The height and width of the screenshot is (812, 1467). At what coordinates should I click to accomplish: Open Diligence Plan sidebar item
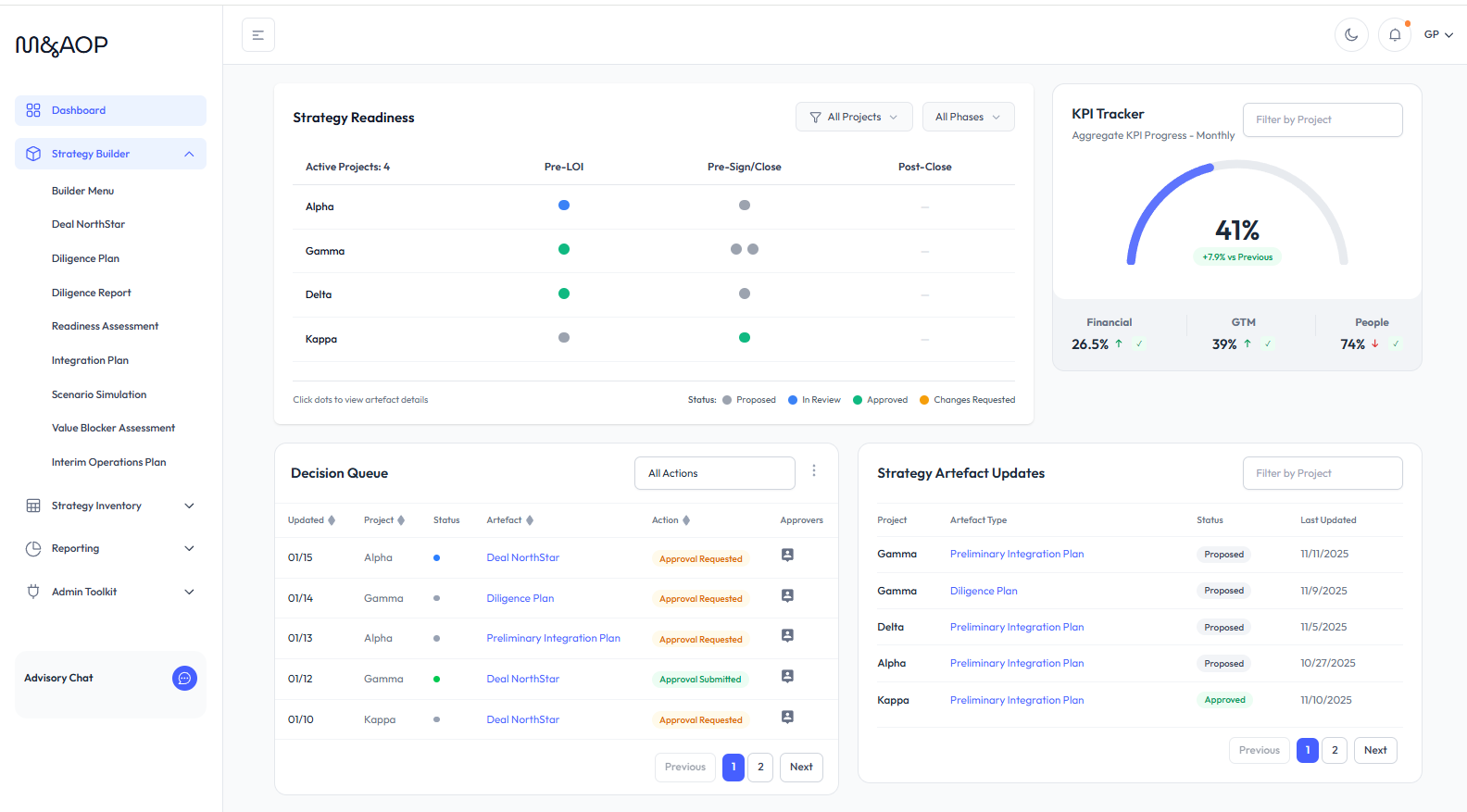[85, 258]
